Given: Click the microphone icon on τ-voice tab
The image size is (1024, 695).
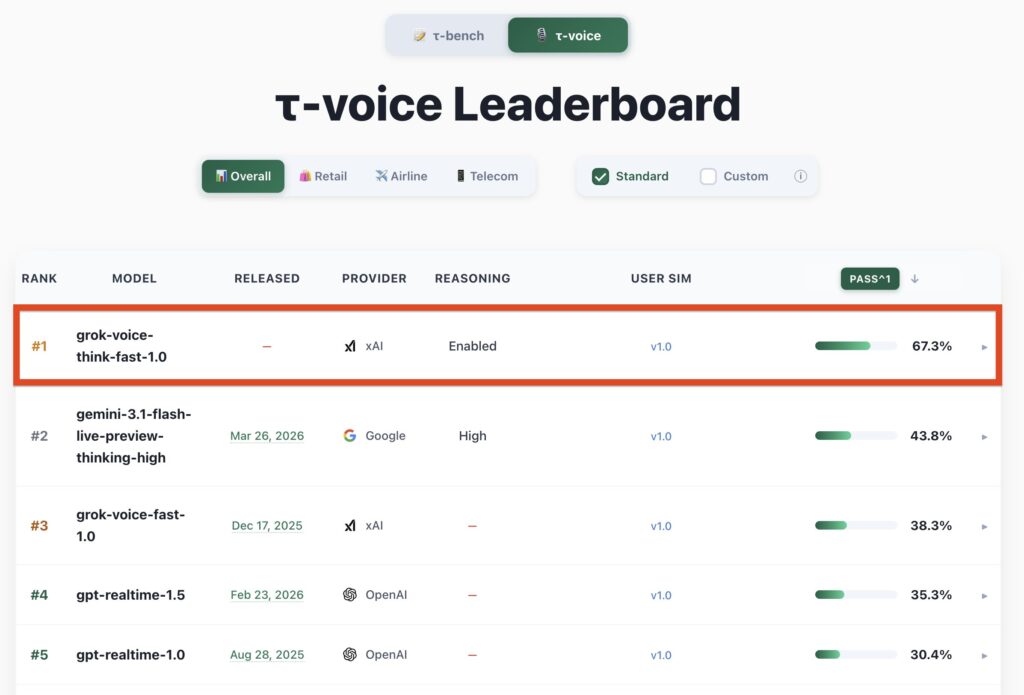Looking at the screenshot, I should (x=541, y=33).
